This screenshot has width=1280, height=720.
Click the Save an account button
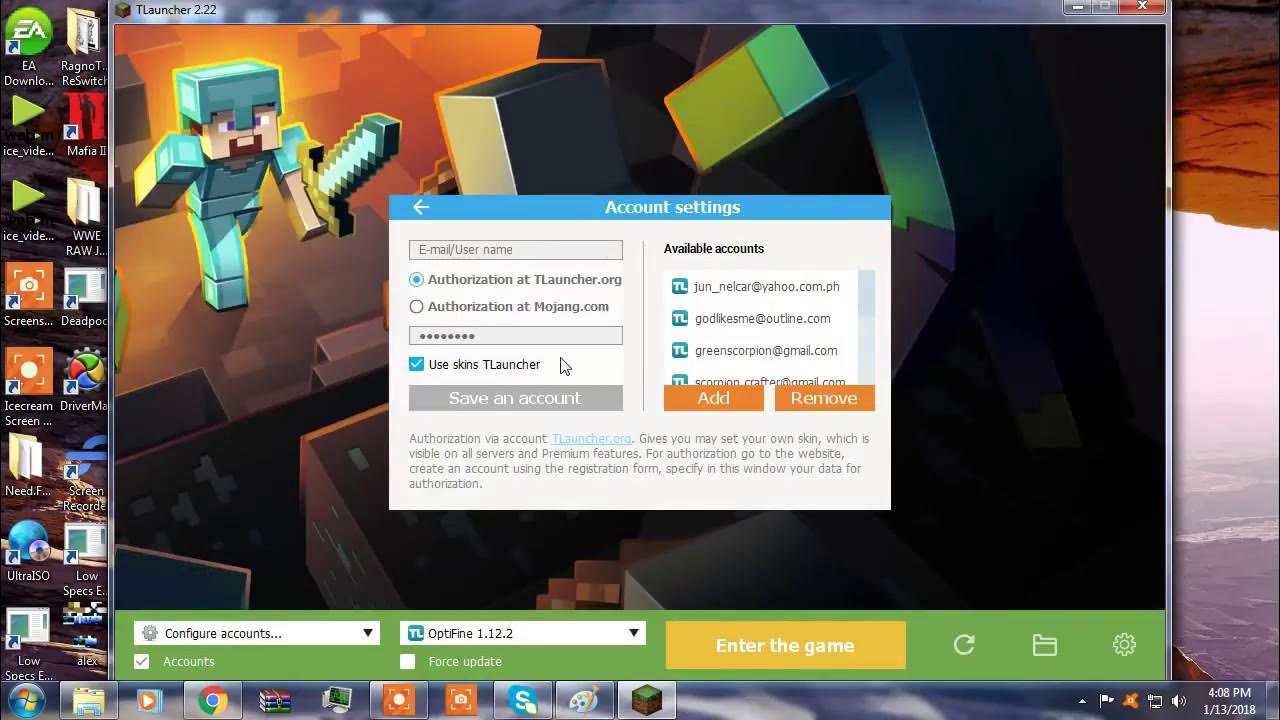pyautogui.click(x=515, y=398)
